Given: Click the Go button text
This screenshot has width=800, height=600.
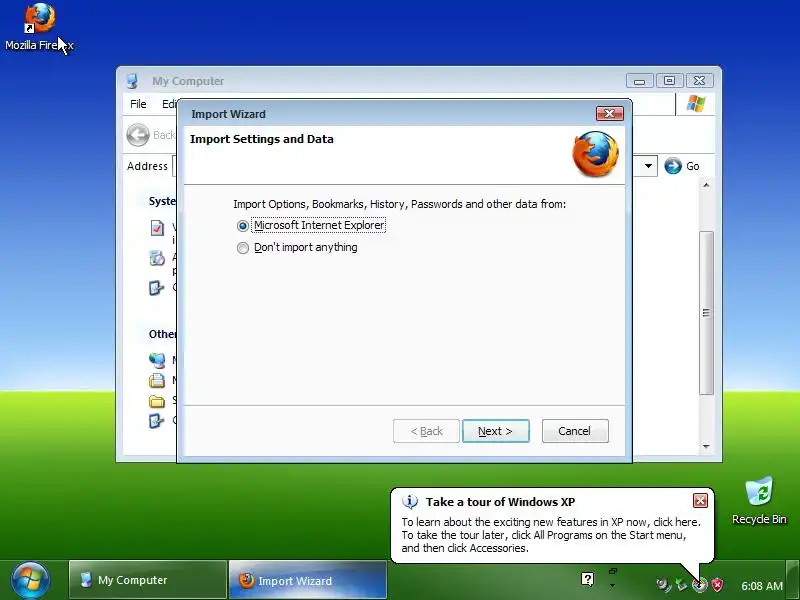Looking at the screenshot, I should [x=692, y=166].
